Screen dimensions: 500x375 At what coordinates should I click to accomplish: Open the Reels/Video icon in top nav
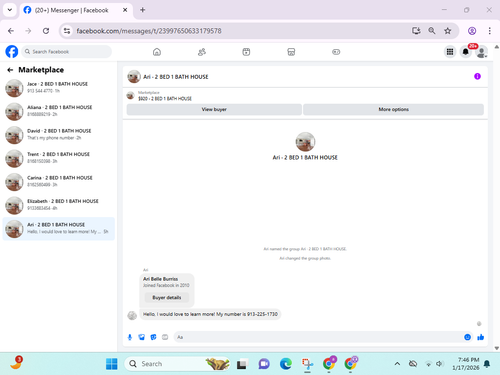[246, 52]
